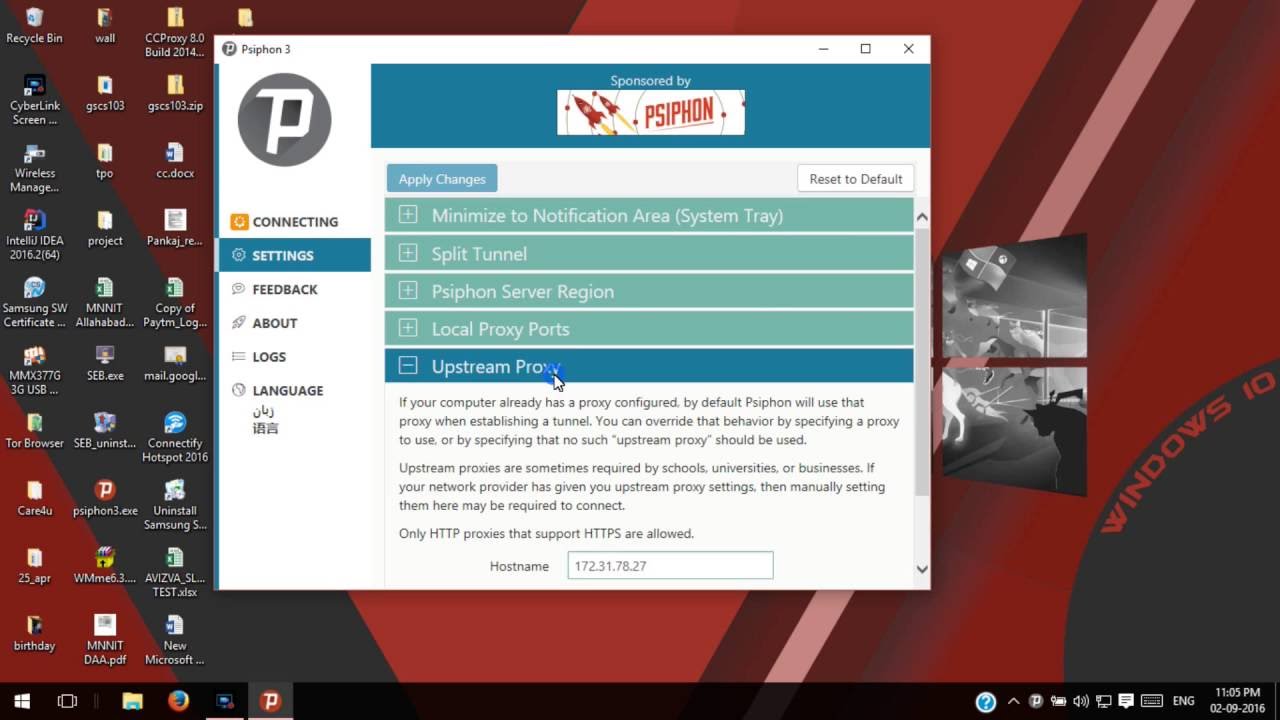Select the Samsung SW Certificate icon
This screenshot has height=720, width=1280.
34,302
